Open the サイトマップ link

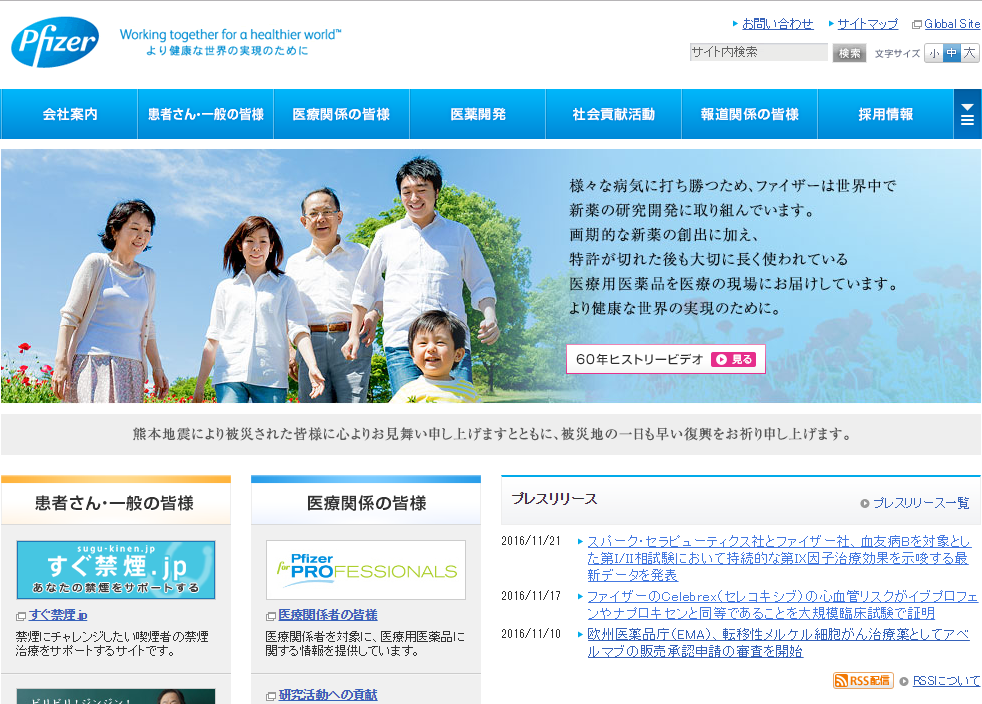pyautogui.click(x=867, y=24)
